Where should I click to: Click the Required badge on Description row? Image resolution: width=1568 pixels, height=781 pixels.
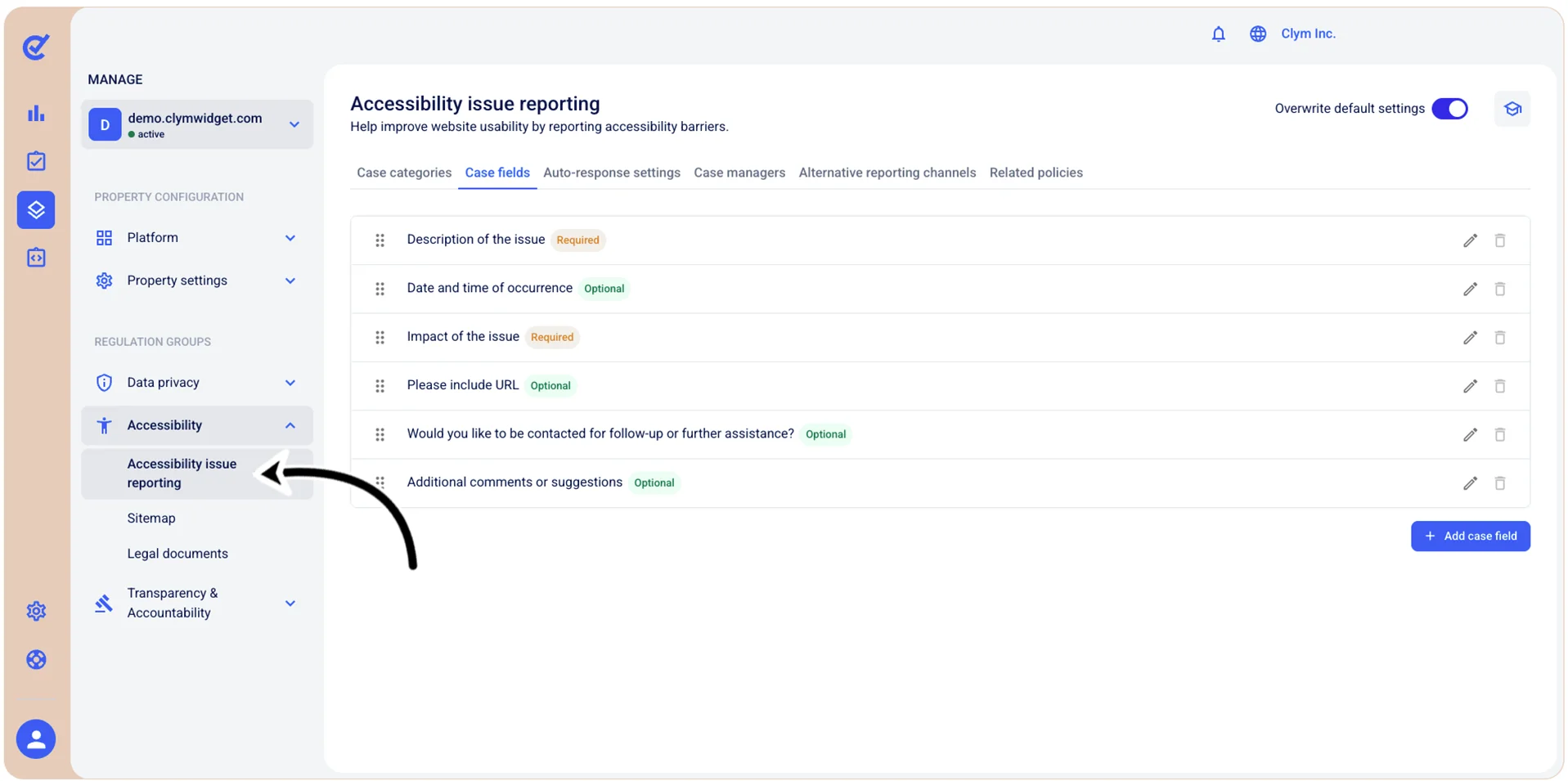point(577,240)
